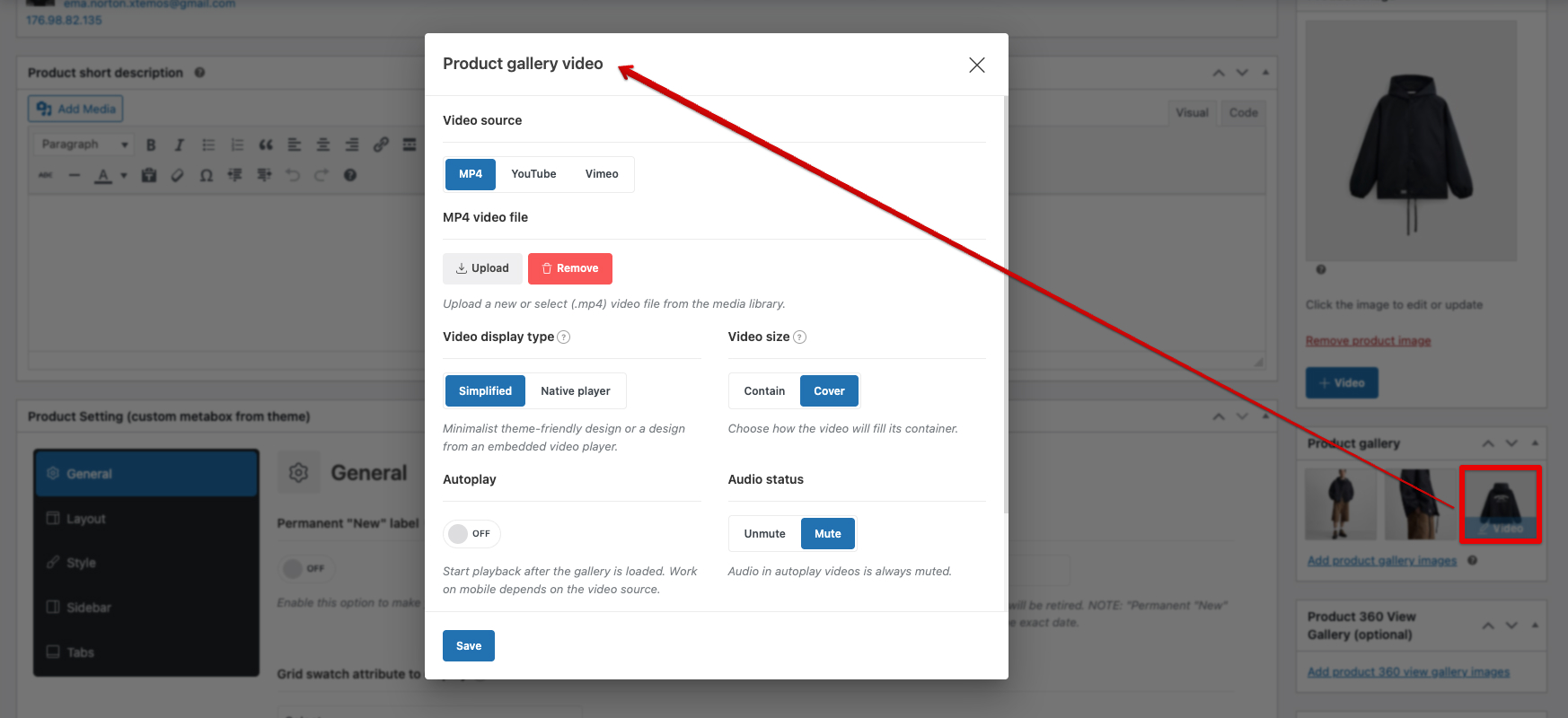The width and height of the screenshot is (1568, 718).
Task: Click the bold formatting icon
Action: click(151, 144)
